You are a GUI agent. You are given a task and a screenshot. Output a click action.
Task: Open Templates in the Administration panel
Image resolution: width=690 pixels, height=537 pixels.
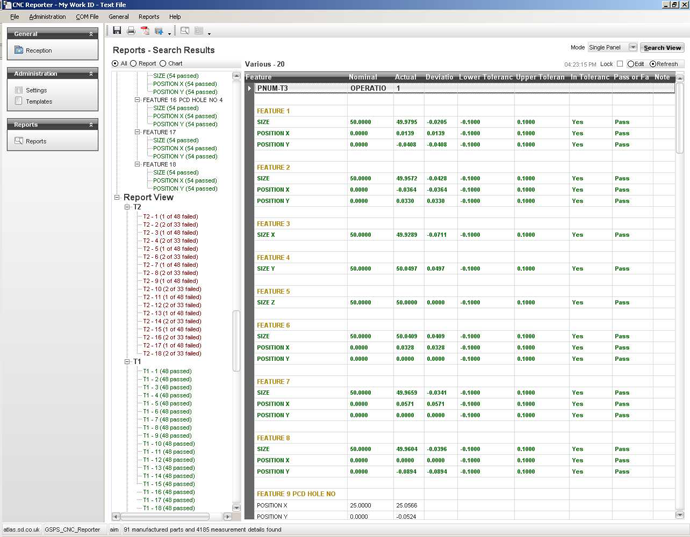click(x=38, y=101)
